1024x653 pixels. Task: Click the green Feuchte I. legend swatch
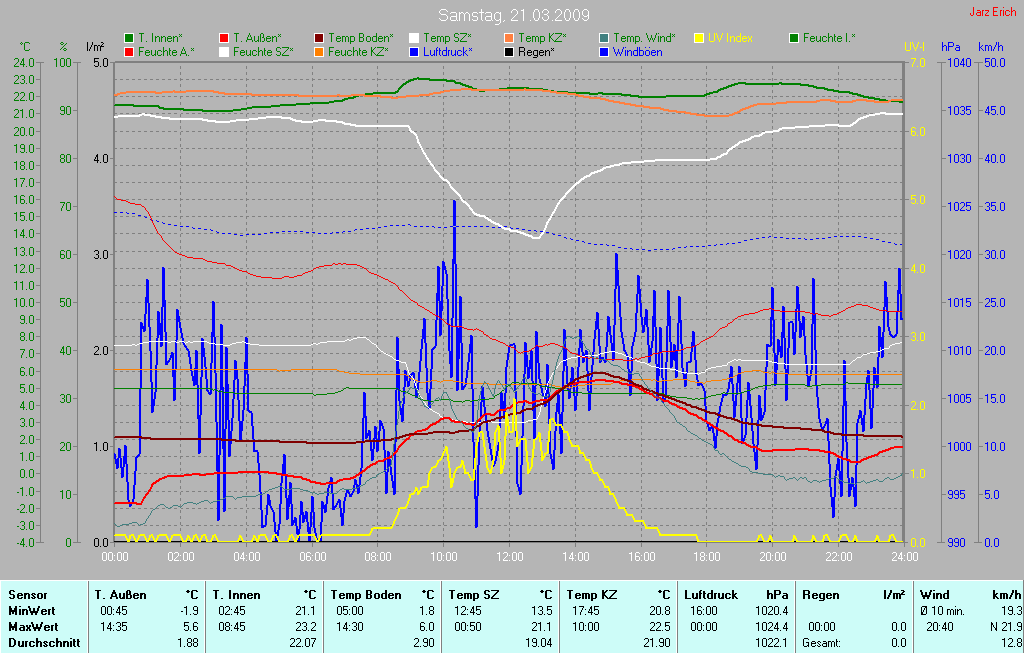[794, 39]
